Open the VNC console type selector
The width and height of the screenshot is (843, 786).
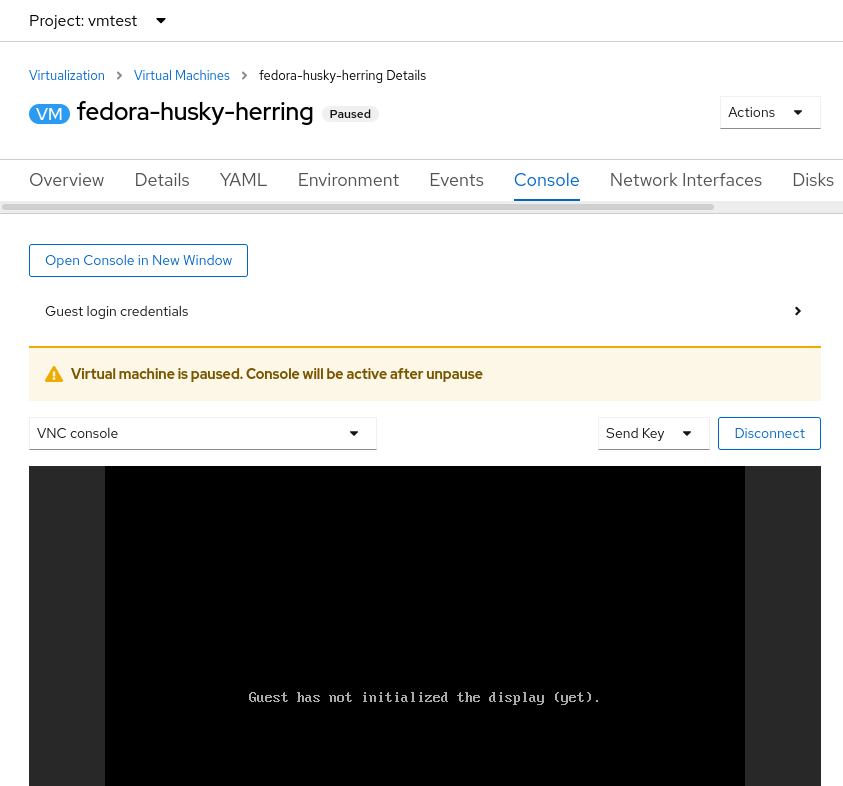click(x=202, y=434)
